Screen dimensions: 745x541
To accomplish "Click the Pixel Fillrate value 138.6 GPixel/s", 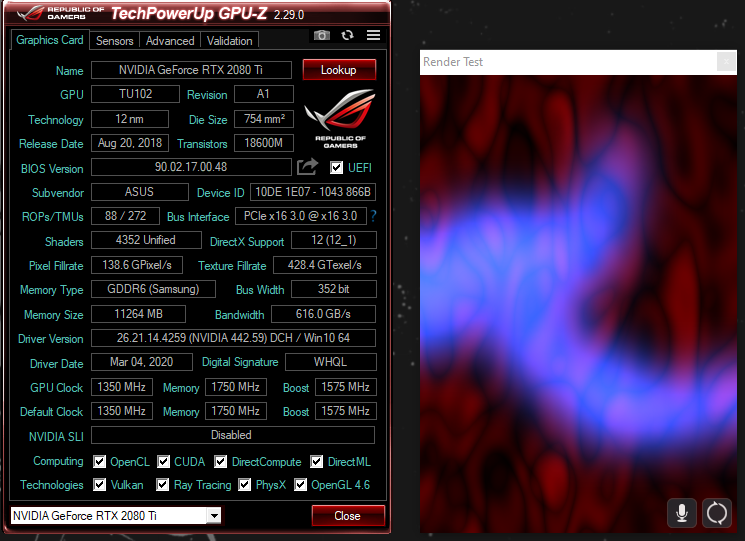I will tap(137, 265).
